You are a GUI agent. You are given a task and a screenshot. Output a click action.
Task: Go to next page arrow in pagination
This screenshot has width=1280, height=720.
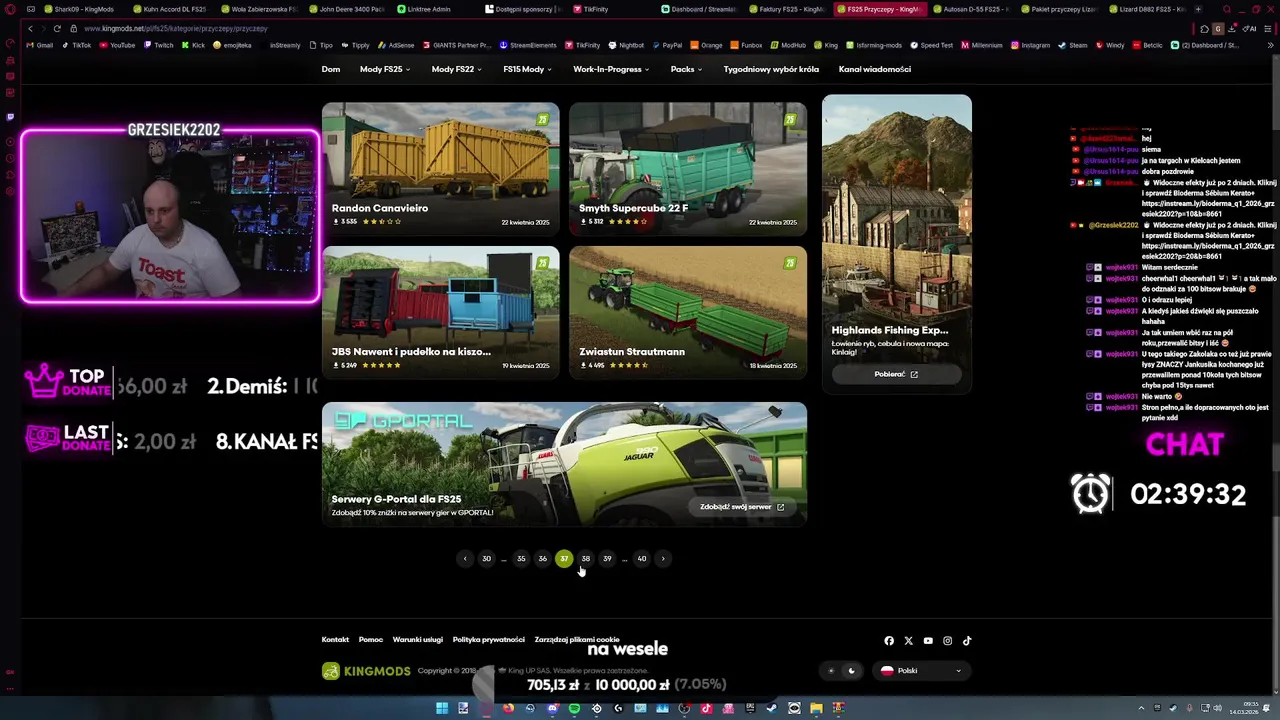pos(663,559)
